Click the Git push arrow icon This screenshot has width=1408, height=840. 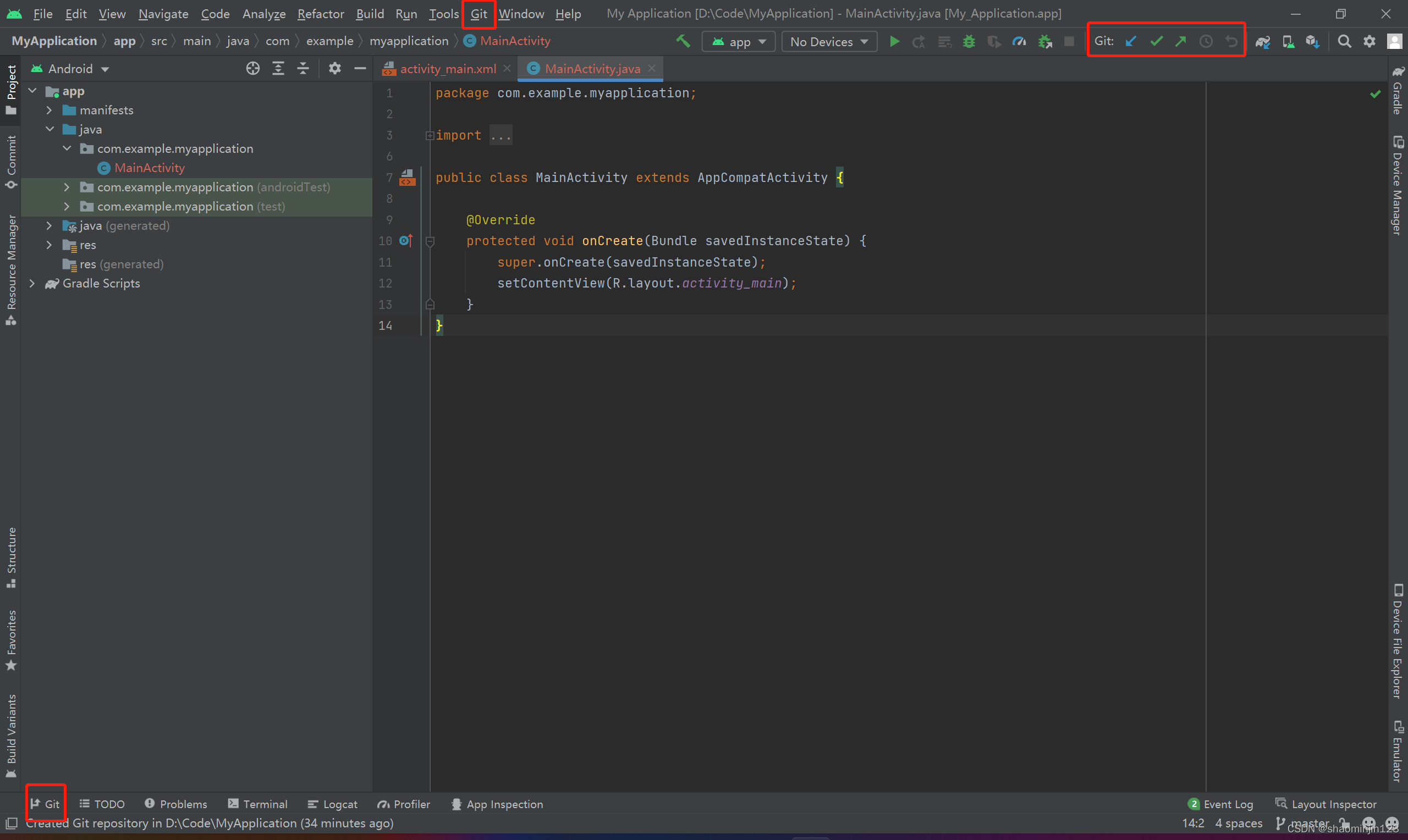click(1180, 41)
